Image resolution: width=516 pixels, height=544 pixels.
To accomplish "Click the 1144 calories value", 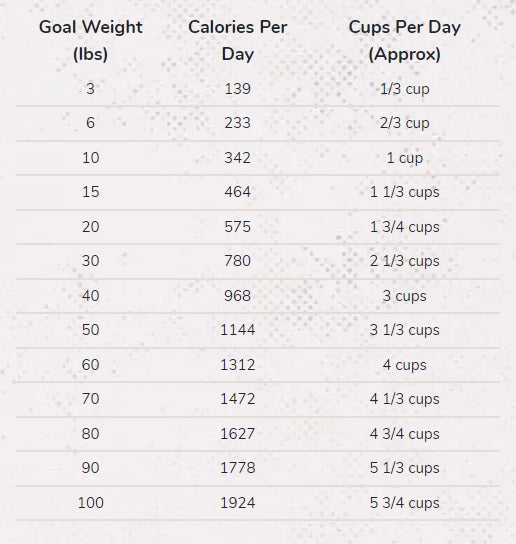I will pos(238,330).
